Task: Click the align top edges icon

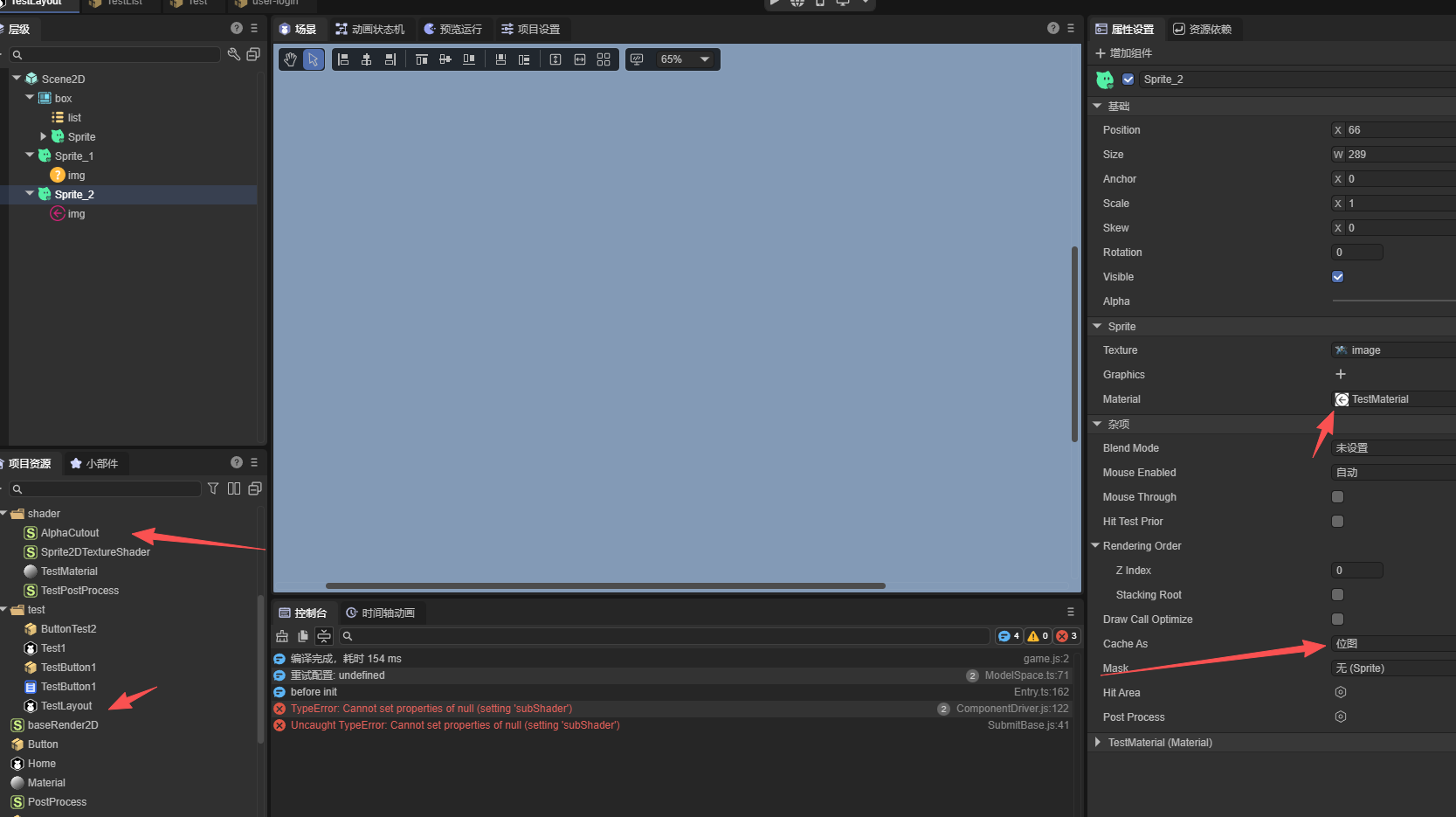Action: click(x=422, y=59)
